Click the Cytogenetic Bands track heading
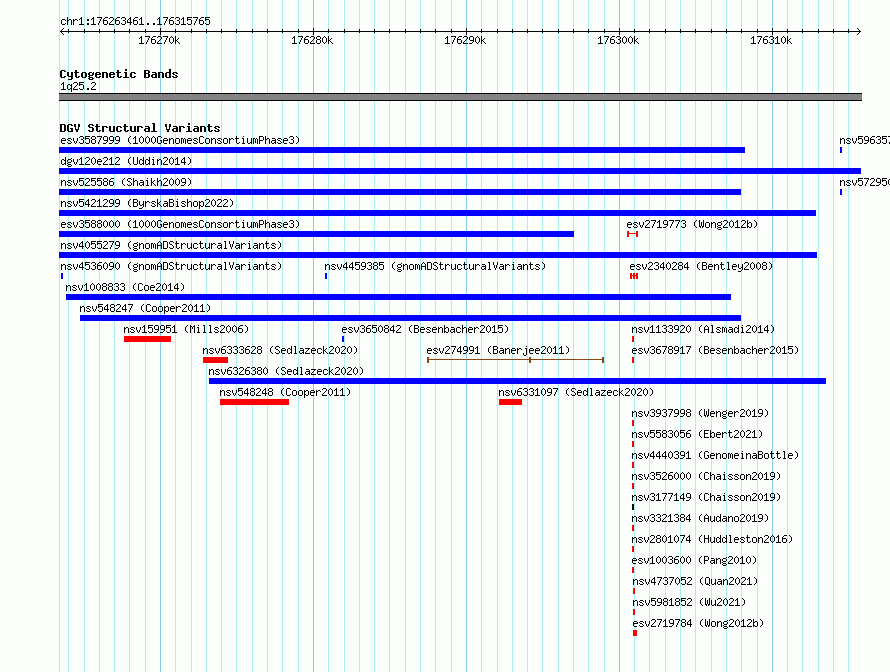890x672 pixels. (x=119, y=74)
